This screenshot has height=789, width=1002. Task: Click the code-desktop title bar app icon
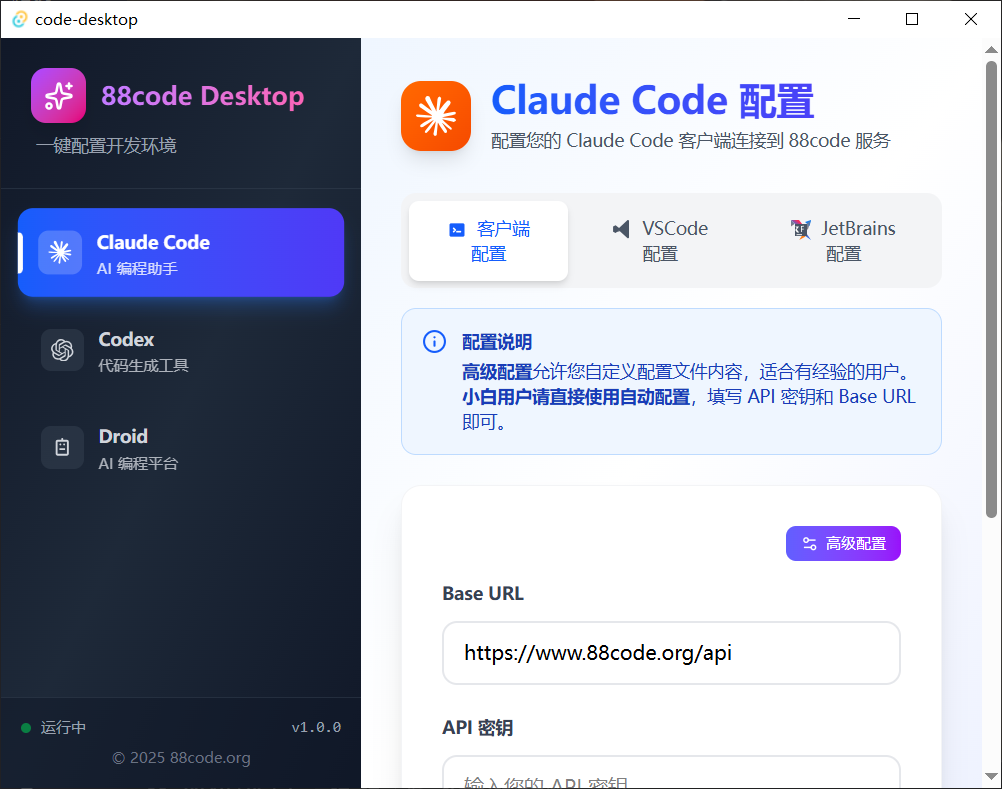click(x=19, y=19)
